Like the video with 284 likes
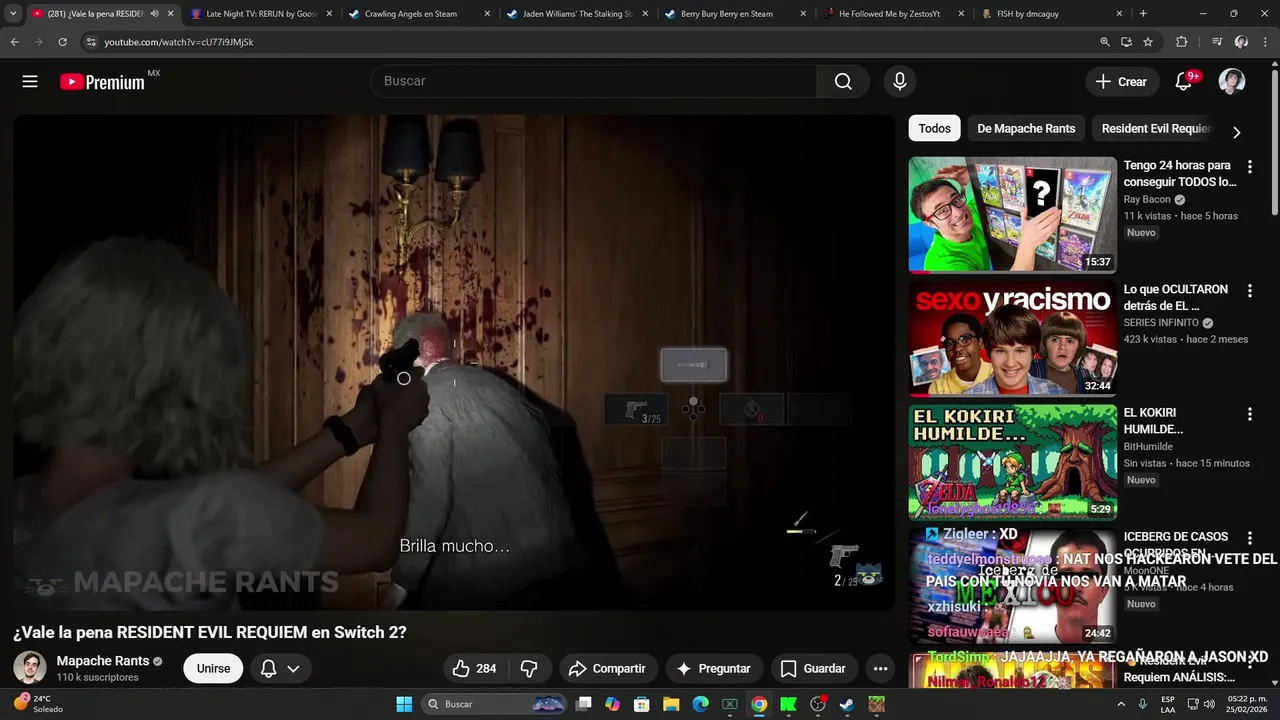 pos(474,668)
